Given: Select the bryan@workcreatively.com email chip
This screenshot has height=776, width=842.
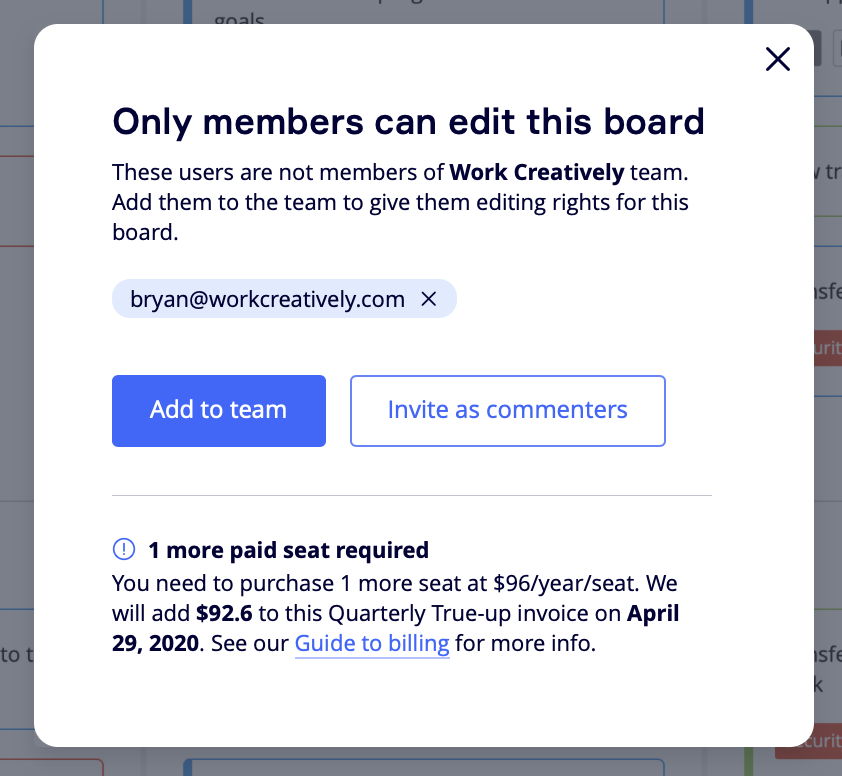Looking at the screenshot, I should (x=267, y=299).
